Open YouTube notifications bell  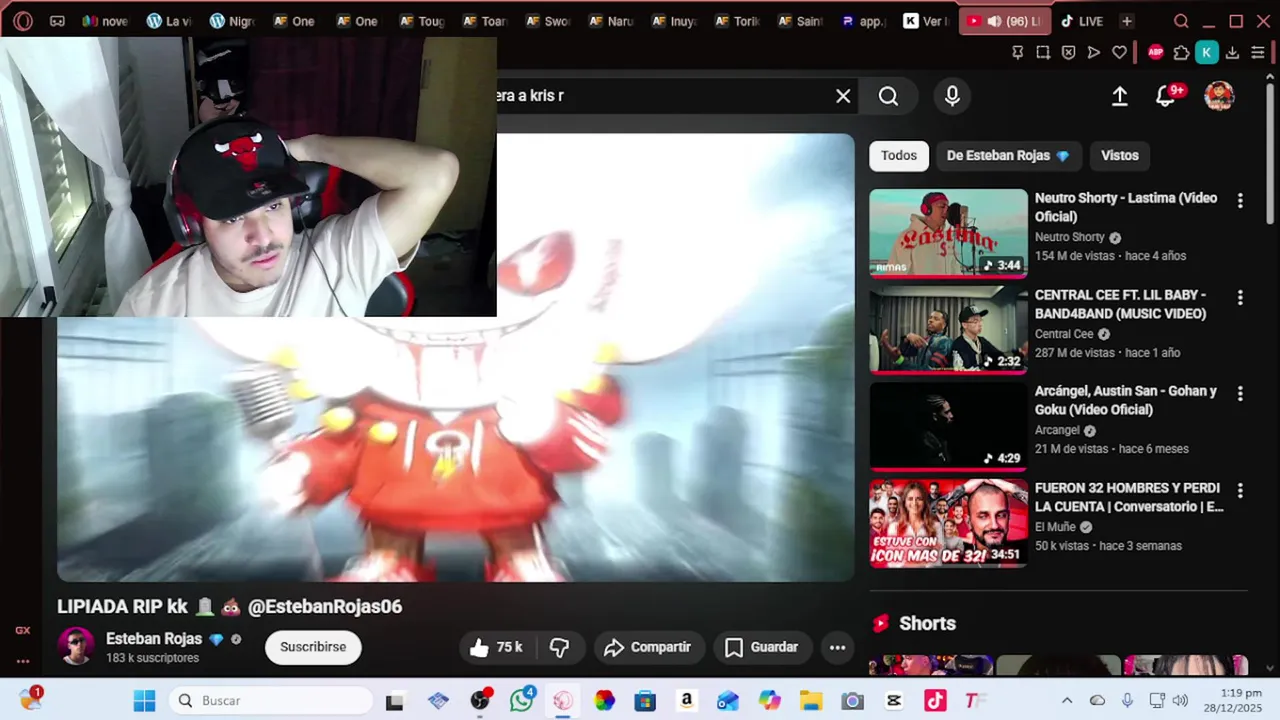coord(1166,96)
